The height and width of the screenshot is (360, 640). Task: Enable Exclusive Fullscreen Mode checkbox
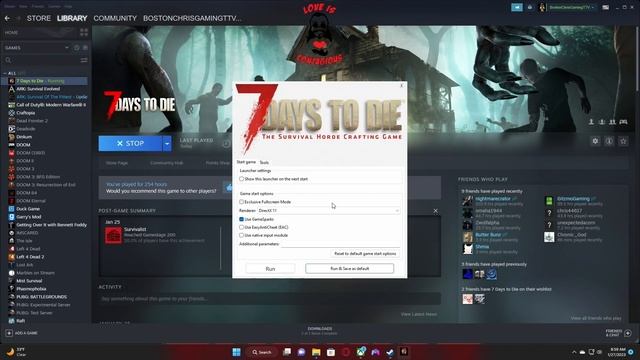[241, 202]
